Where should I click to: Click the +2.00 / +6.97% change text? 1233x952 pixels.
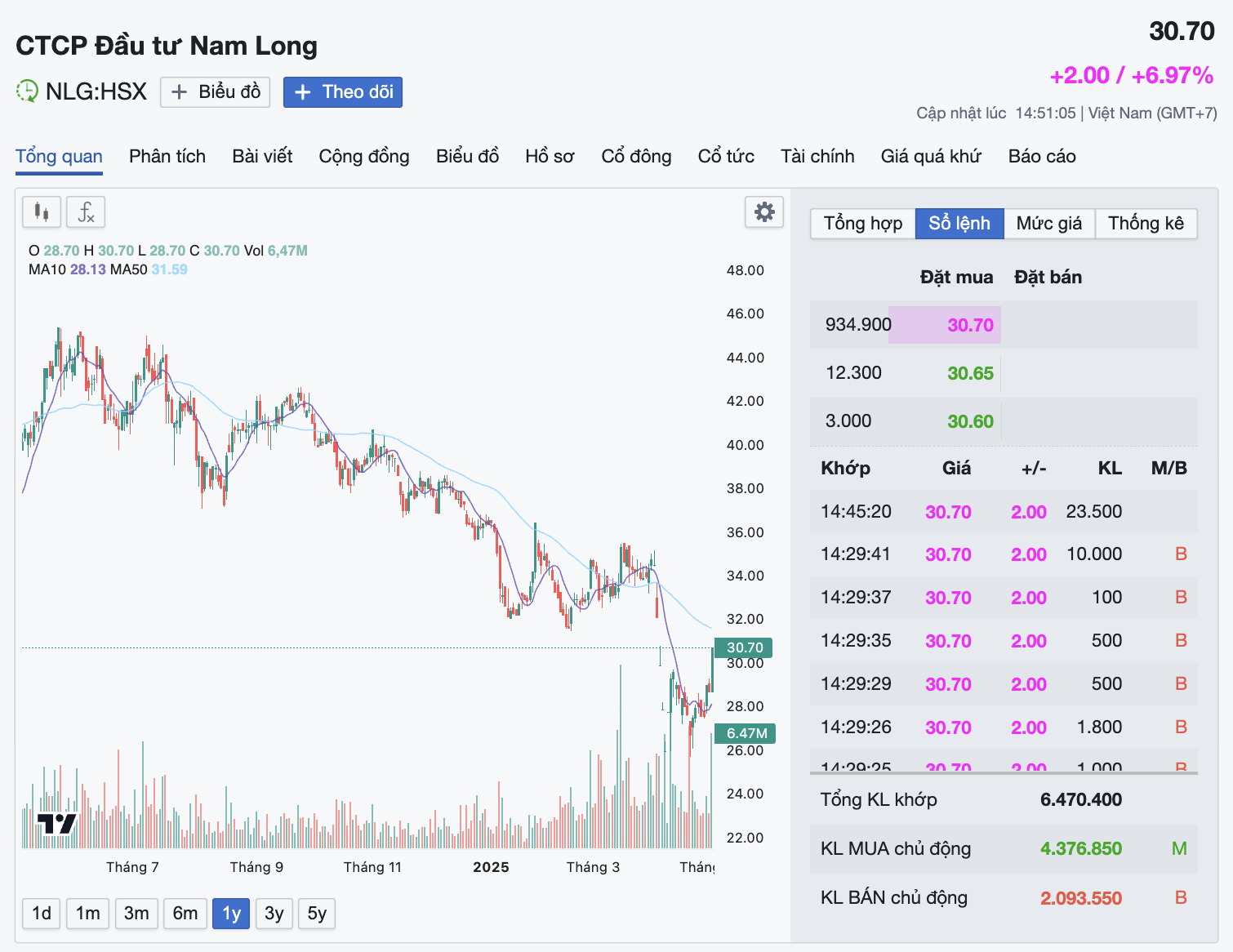[x=1132, y=75]
